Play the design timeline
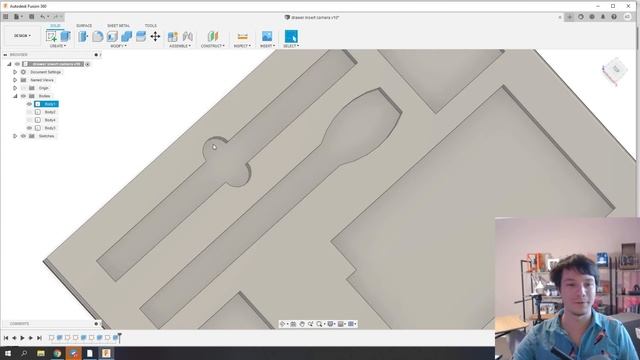This screenshot has height=360, width=640. [x=22, y=338]
